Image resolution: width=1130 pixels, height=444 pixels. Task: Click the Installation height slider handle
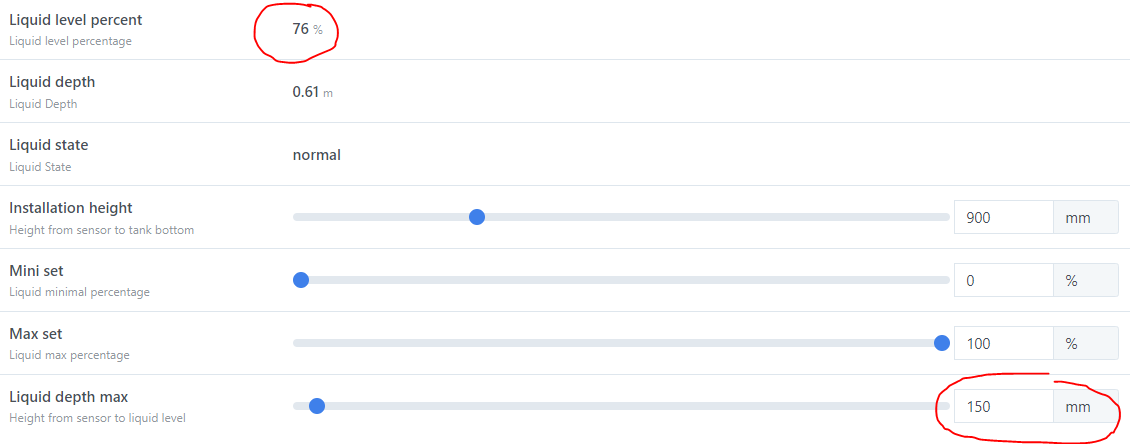[477, 217]
